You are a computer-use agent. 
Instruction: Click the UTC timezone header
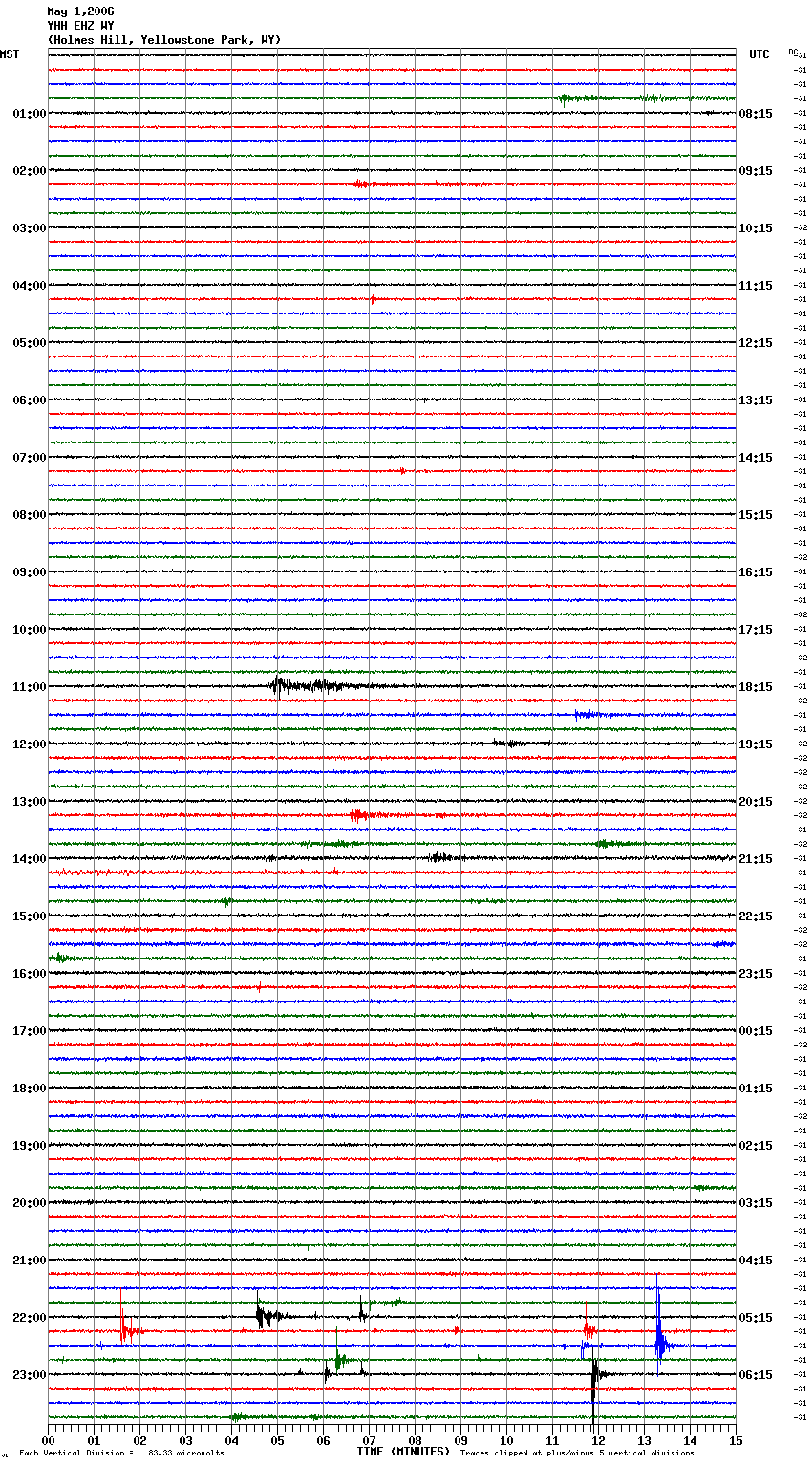click(759, 54)
